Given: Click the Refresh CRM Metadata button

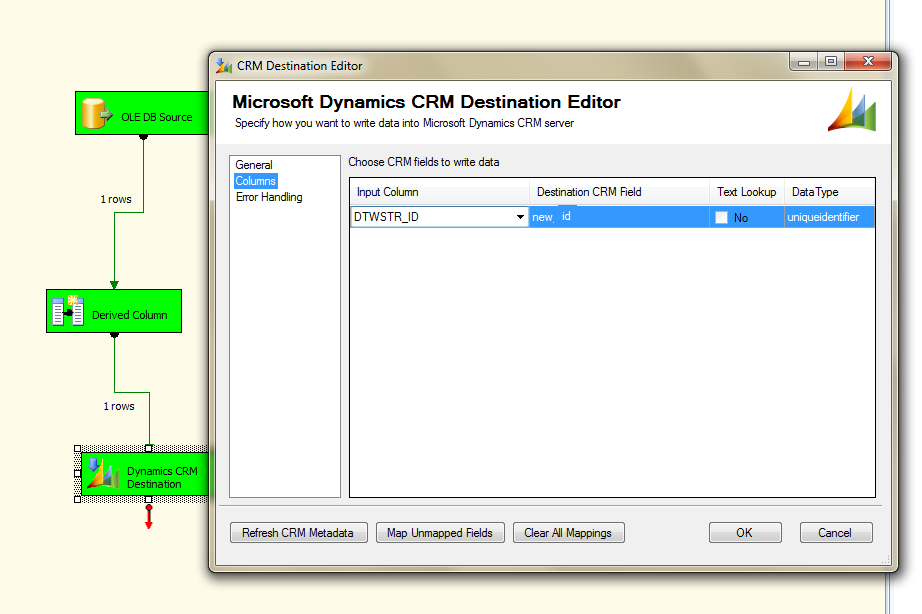Looking at the screenshot, I should coord(298,532).
